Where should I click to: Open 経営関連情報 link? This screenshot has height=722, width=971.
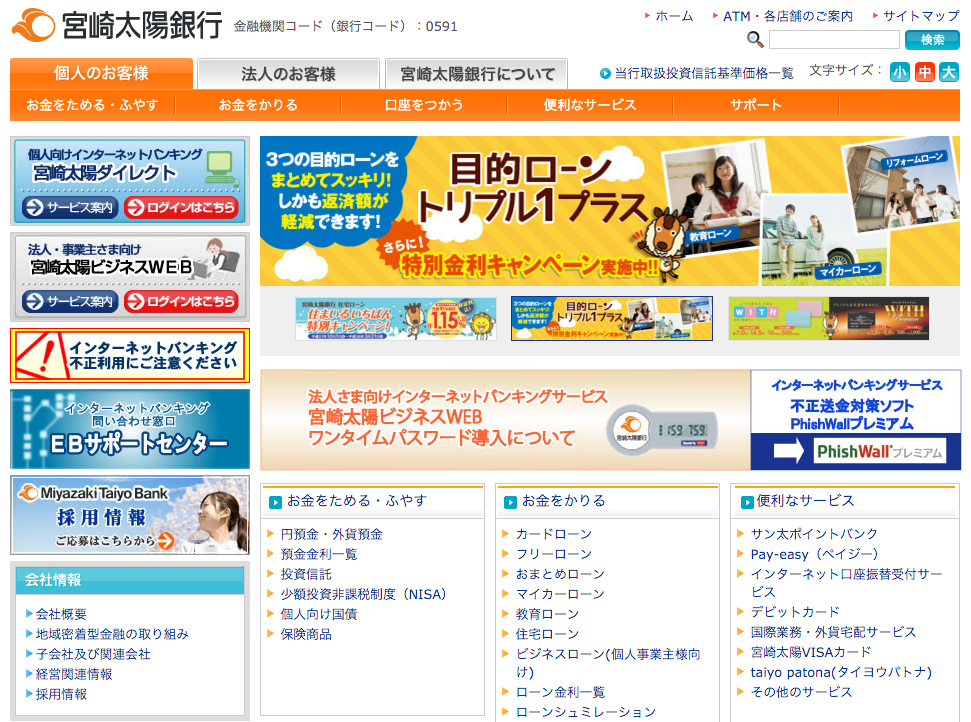click(74, 674)
